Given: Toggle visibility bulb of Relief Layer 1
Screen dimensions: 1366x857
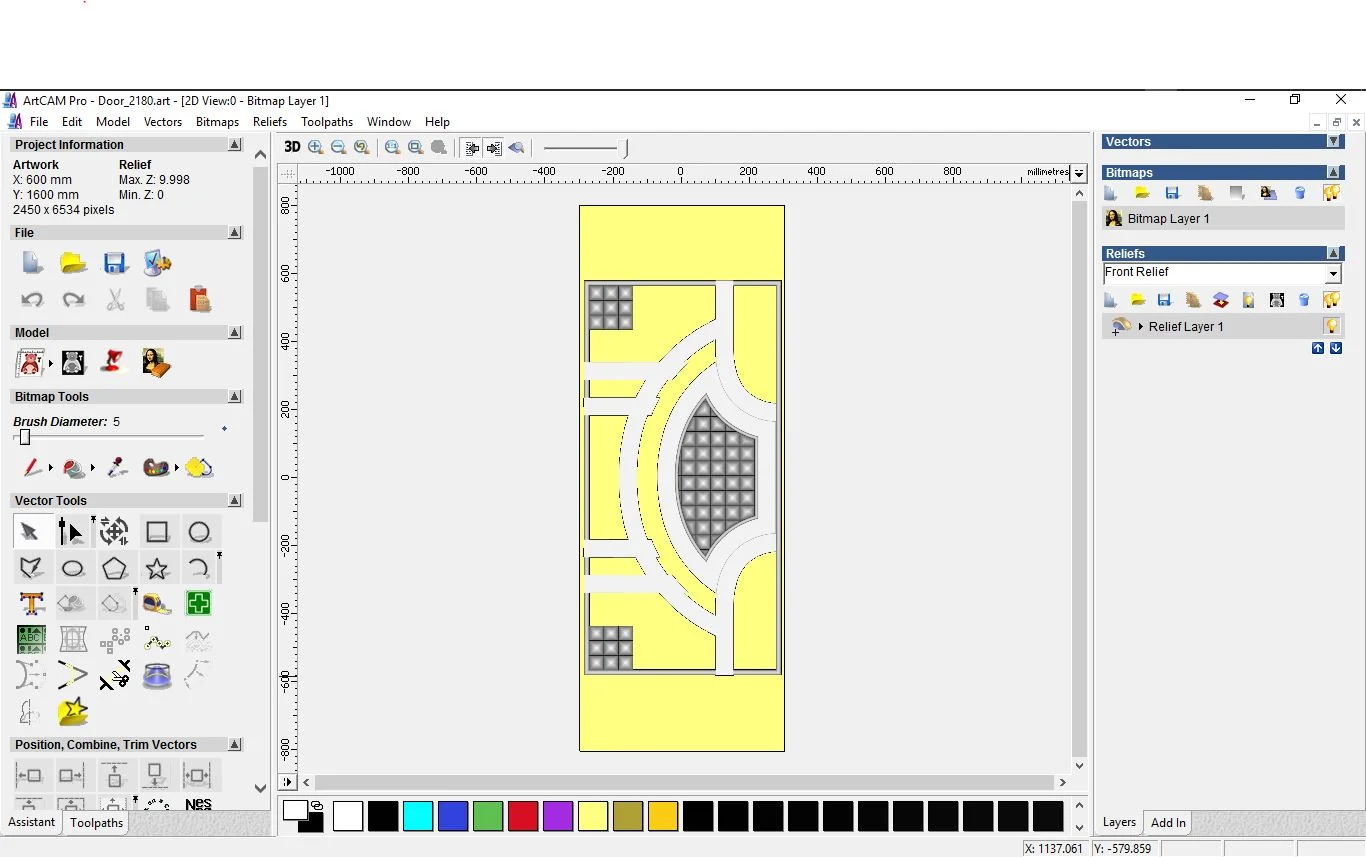Looking at the screenshot, I should pyautogui.click(x=1331, y=326).
